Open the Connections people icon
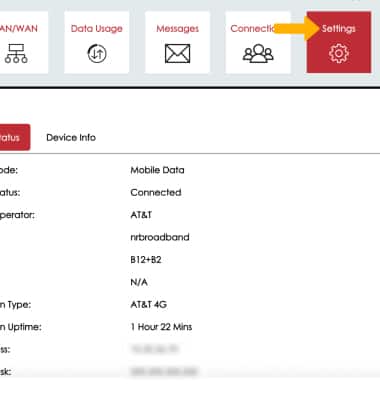Viewport: 380px width, 400px height. [x=258, y=54]
